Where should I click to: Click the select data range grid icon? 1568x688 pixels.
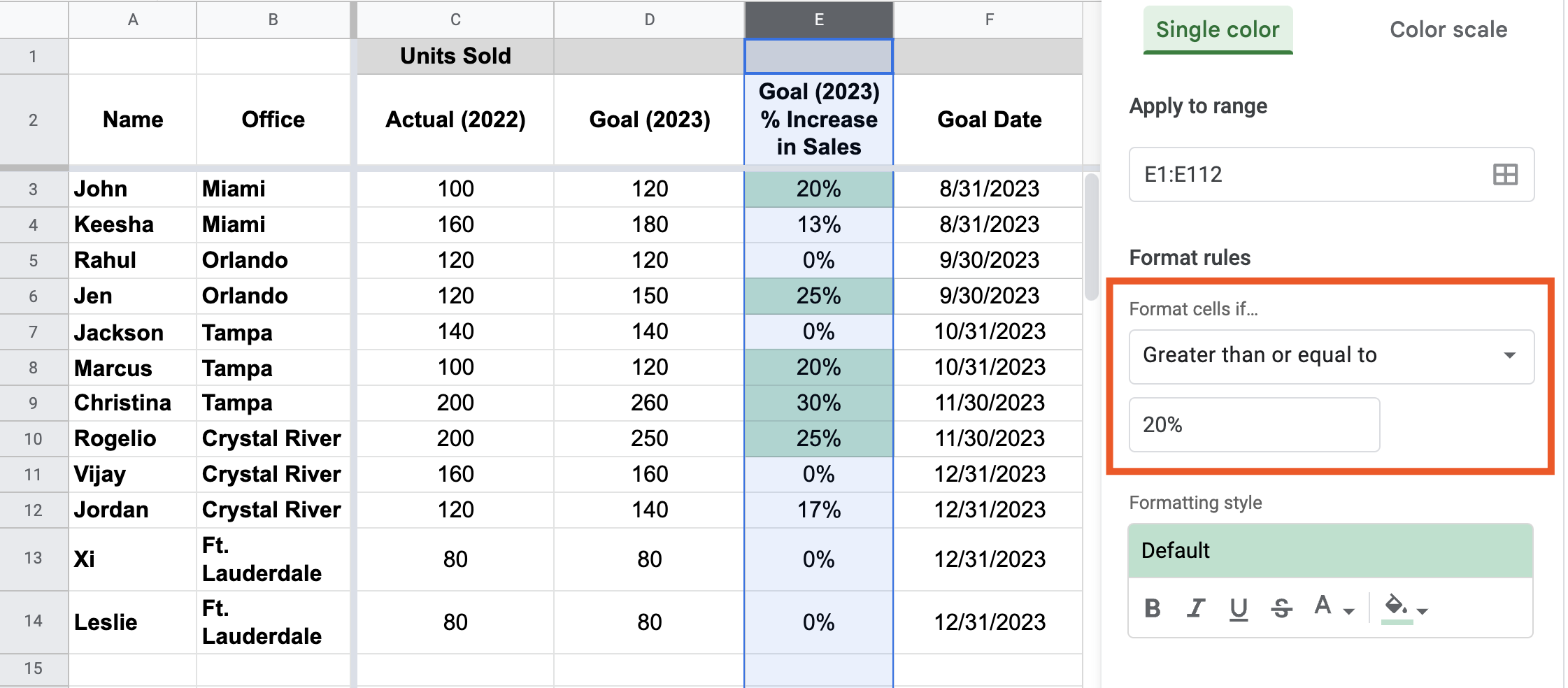(x=1505, y=174)
